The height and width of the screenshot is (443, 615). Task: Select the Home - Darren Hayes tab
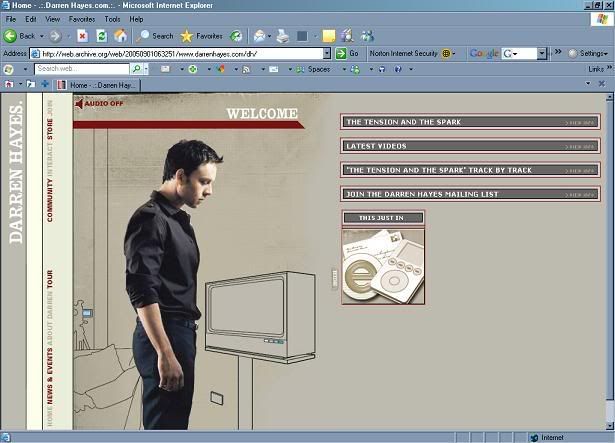click(96, 85)
